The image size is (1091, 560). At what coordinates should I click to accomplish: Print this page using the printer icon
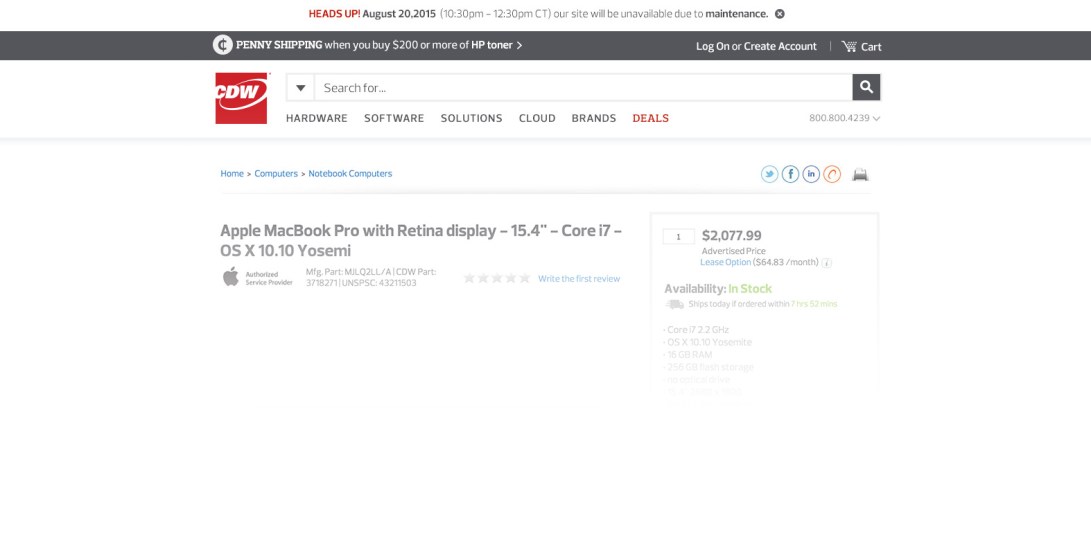[x=860, y=175]
